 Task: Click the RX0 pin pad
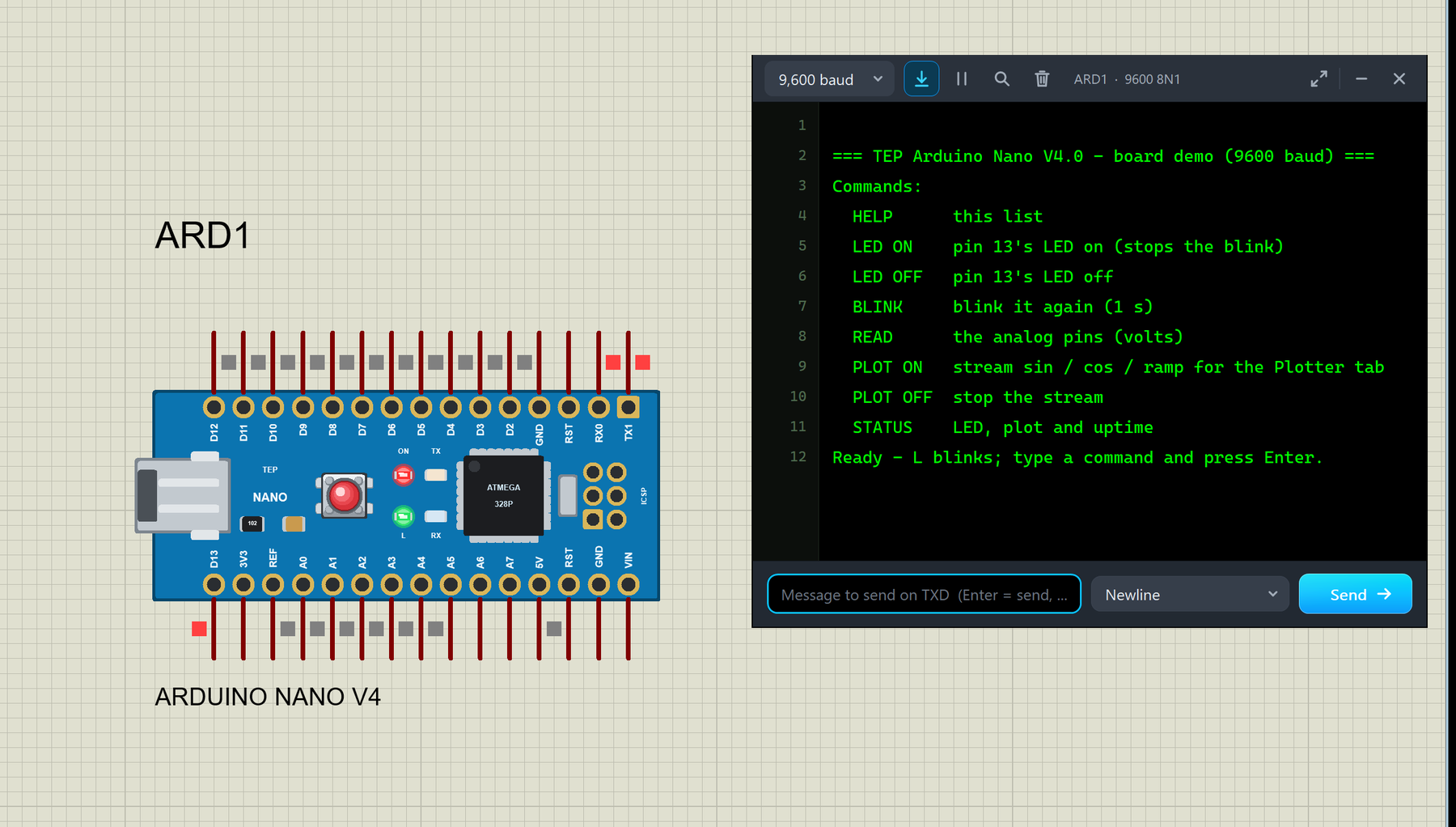click(599, 407)
